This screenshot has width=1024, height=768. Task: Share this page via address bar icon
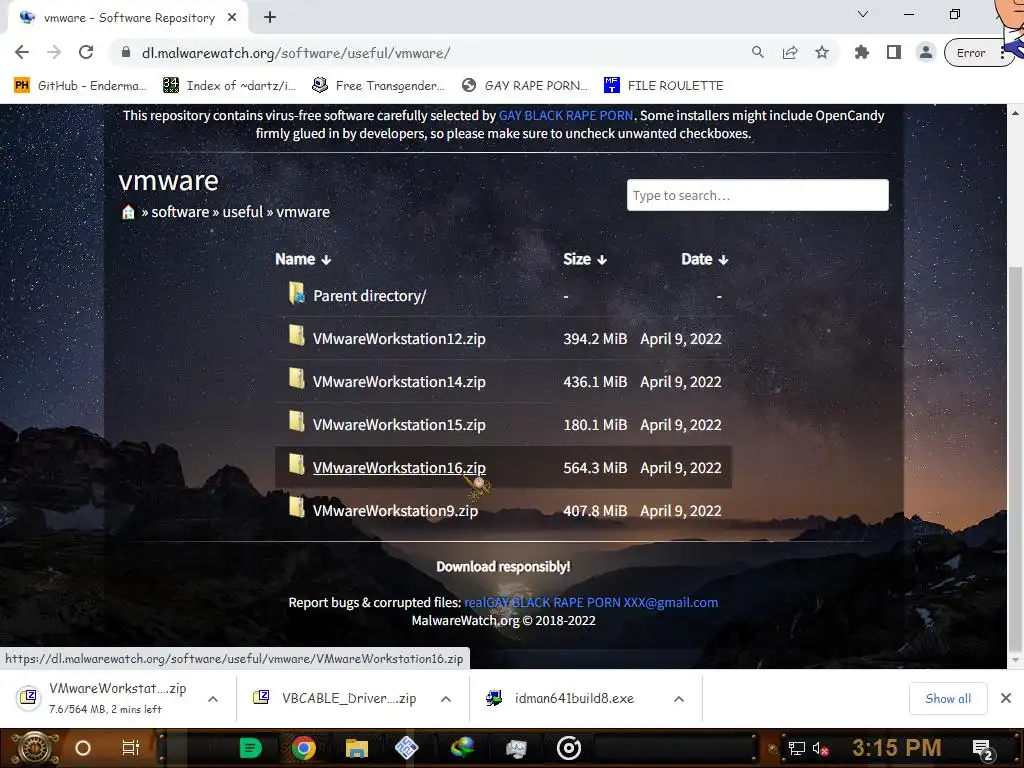790,53
